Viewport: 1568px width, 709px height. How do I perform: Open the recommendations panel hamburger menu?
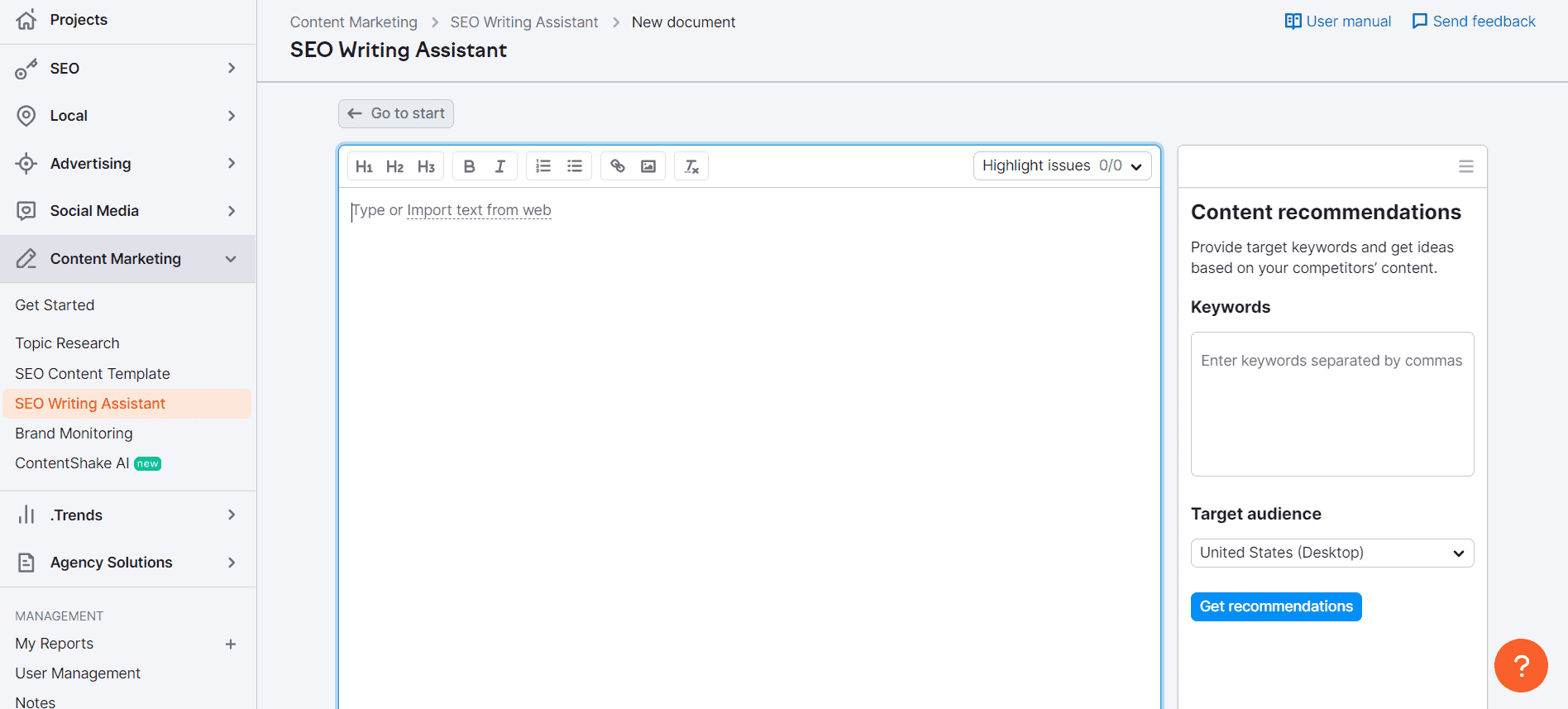point(1466,166)
